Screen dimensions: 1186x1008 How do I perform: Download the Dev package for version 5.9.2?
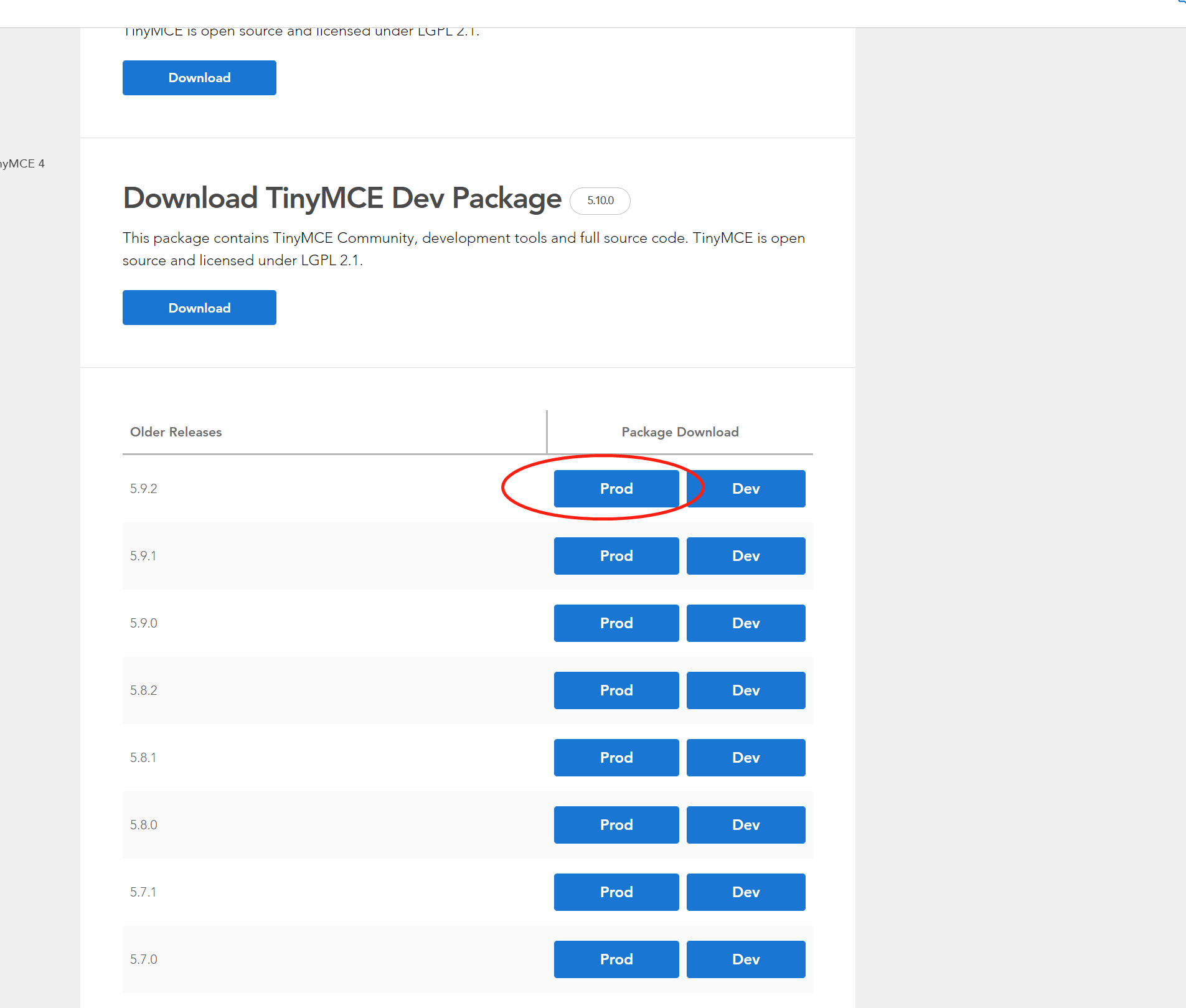pyautogui.click(x=745, y=488)
